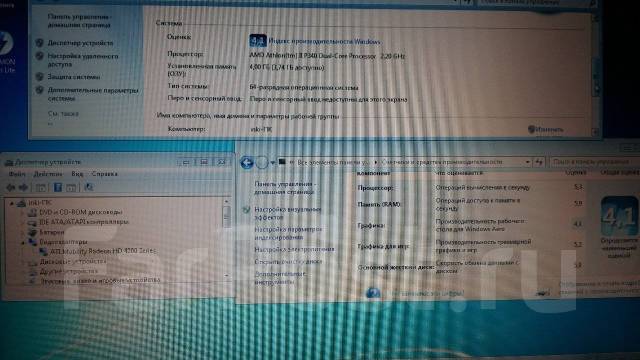The width and height of the screenshot is (640, 360).
Task: Click Device Manager title bar icon
Action: [x=9, y=162]
